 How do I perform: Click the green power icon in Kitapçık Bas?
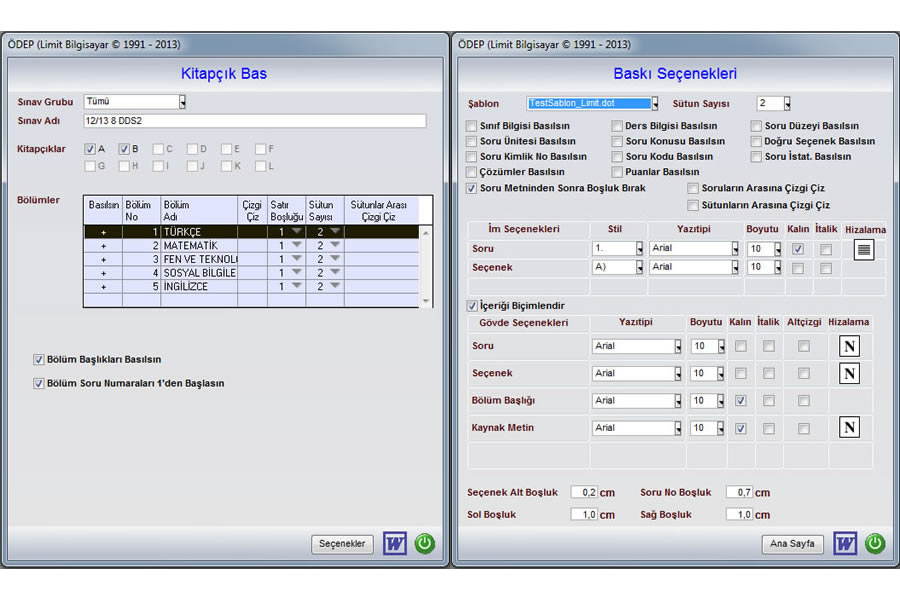pyautogui.click(x=425, y=544)
